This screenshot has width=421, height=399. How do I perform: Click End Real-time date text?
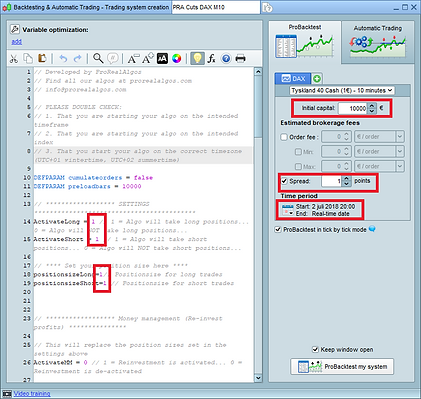click(x=322, y=214)
